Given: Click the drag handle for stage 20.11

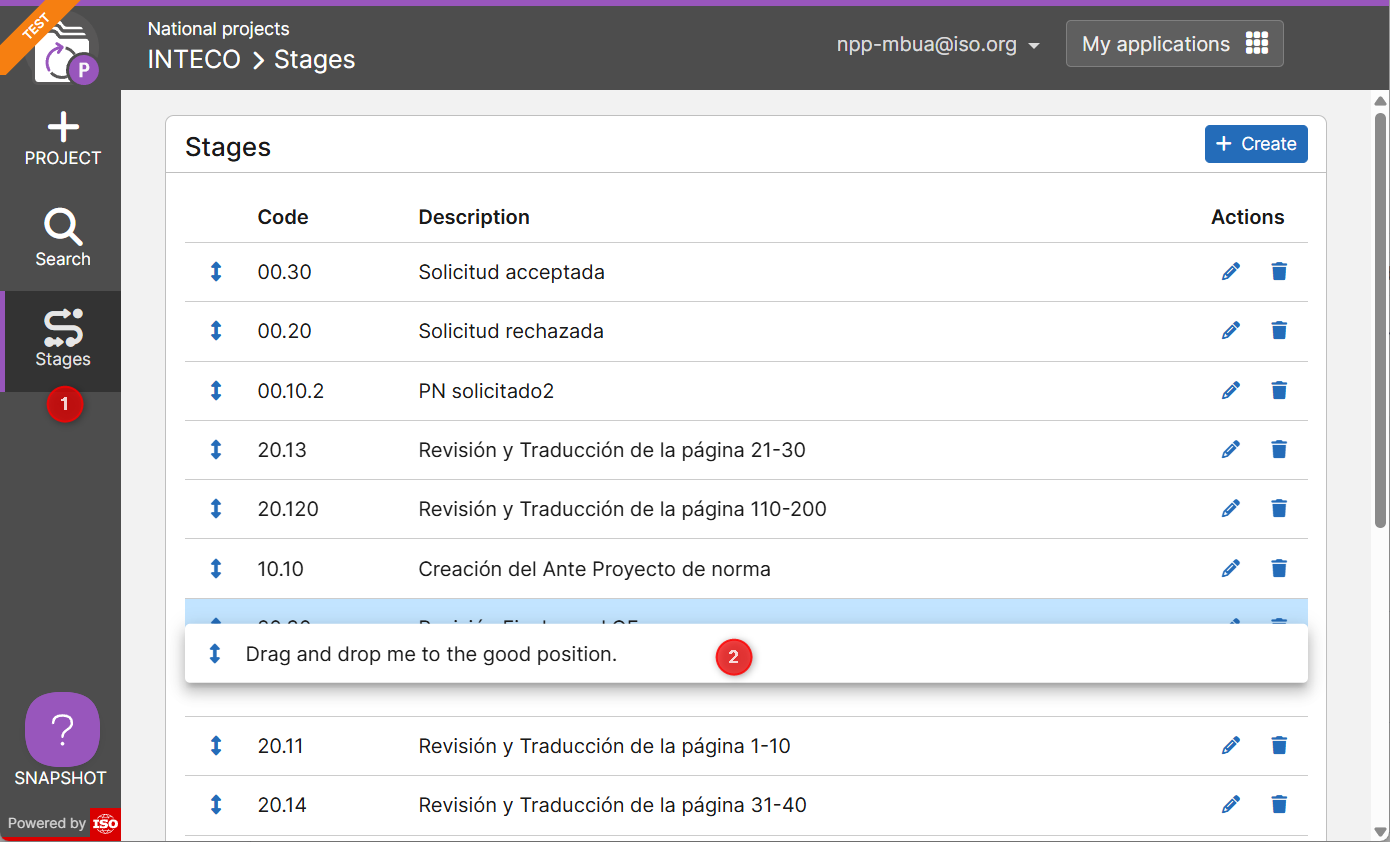Looking at the screenshot, I should [x=215, y=746].
